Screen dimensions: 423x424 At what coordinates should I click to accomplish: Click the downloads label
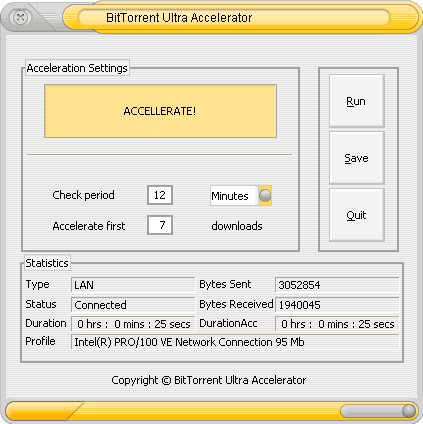coord(237,226)
